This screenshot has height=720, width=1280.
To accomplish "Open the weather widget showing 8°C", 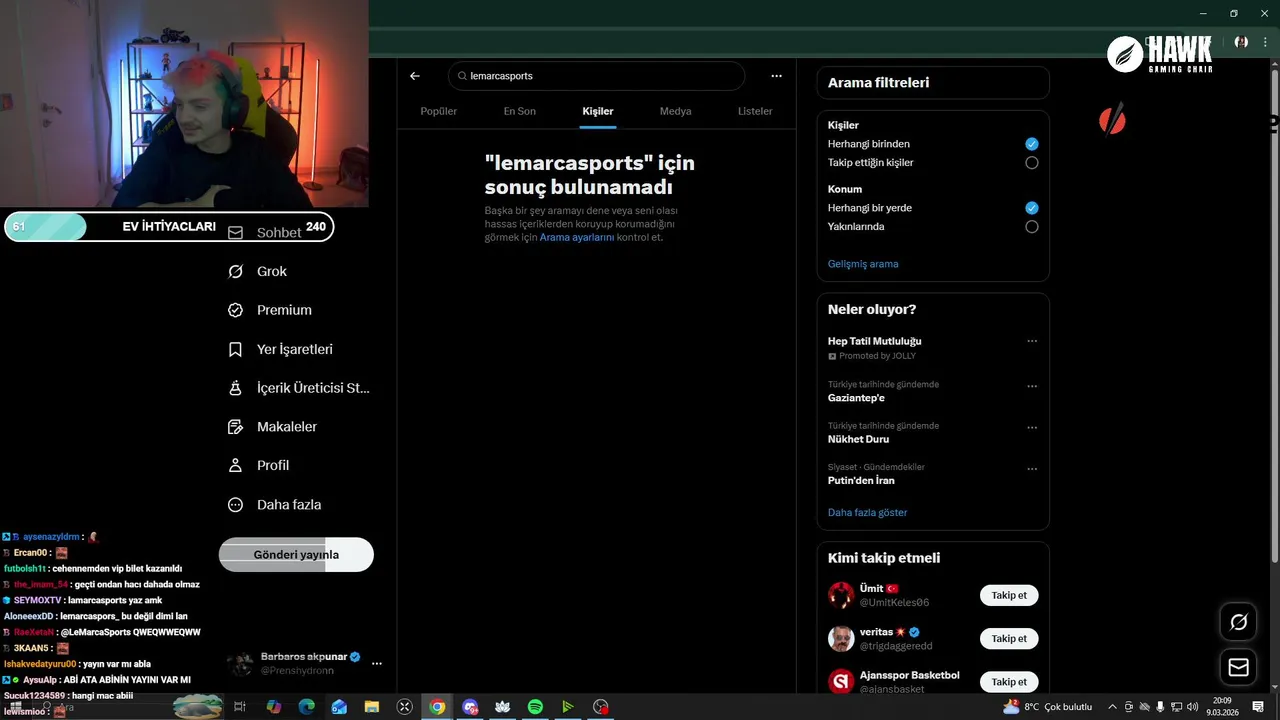I will pos(1048,707).
